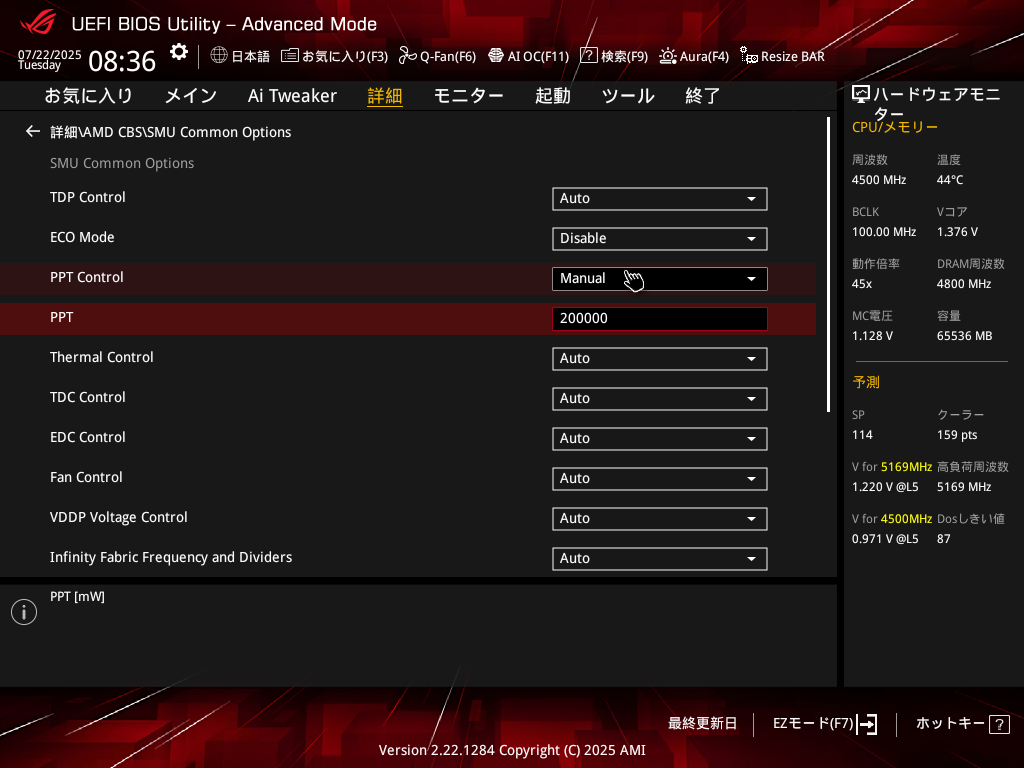This screenshot has height=768, width=1024.
Task: Click the PPT value input field
Action: pos(660,319)
